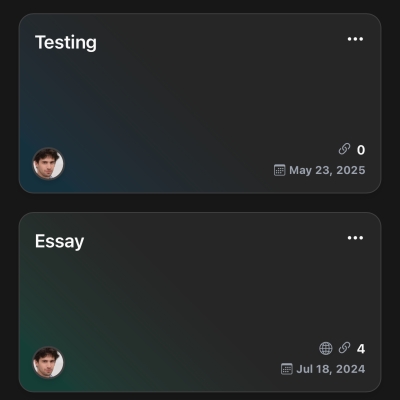
Task: Click the link count 0 on Testing
Action: pos(361,150)
